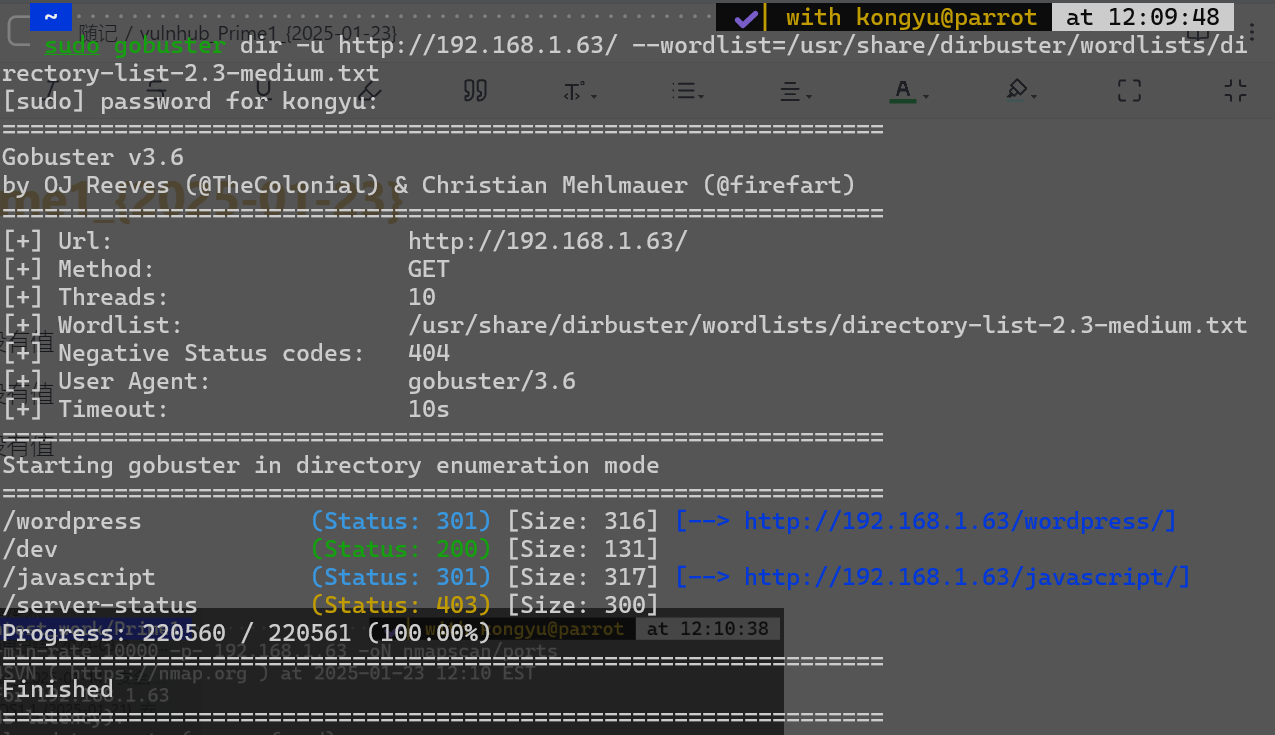Open the highlight color dropdown arrow
The image size is (1275, 735).
tap(1034, 96)
